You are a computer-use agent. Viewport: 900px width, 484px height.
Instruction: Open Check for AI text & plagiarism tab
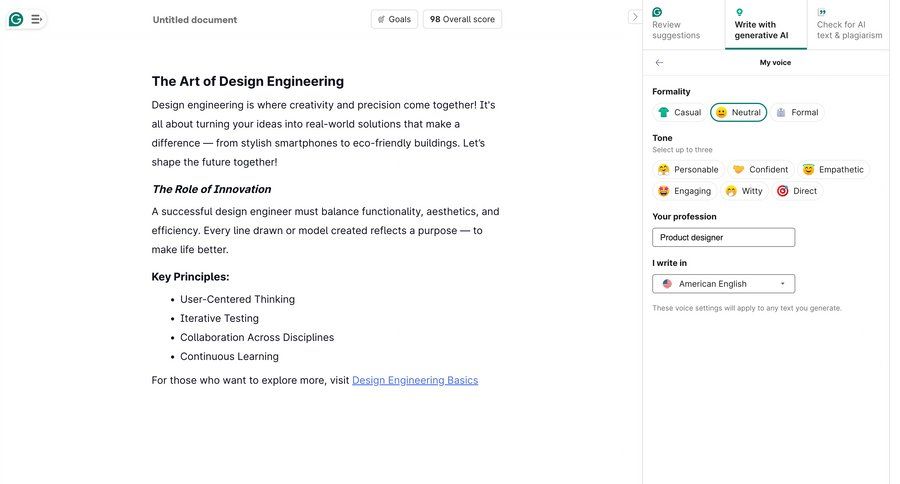coord(849,25)
